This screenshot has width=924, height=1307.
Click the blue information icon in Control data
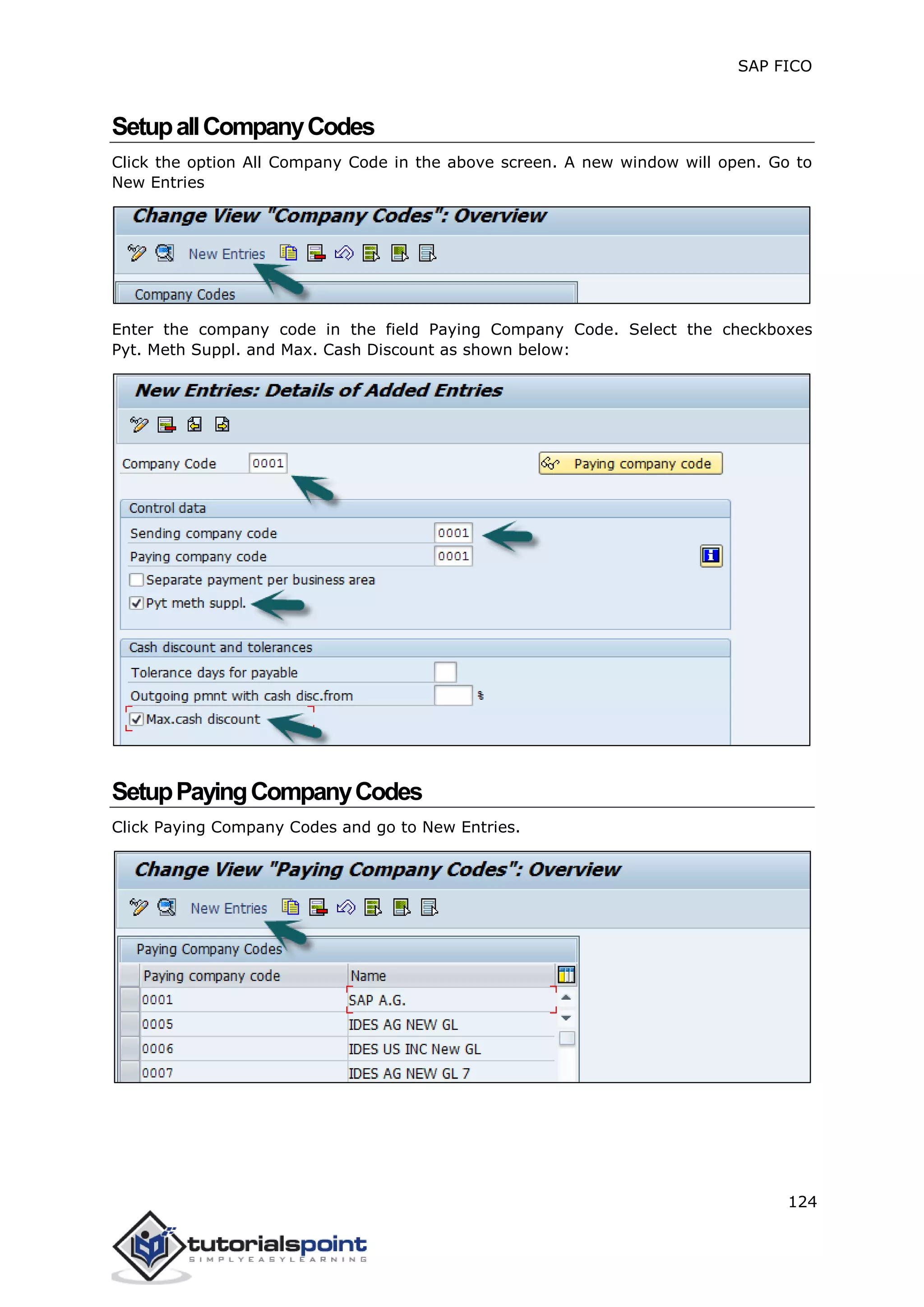(x=711, y=556)
